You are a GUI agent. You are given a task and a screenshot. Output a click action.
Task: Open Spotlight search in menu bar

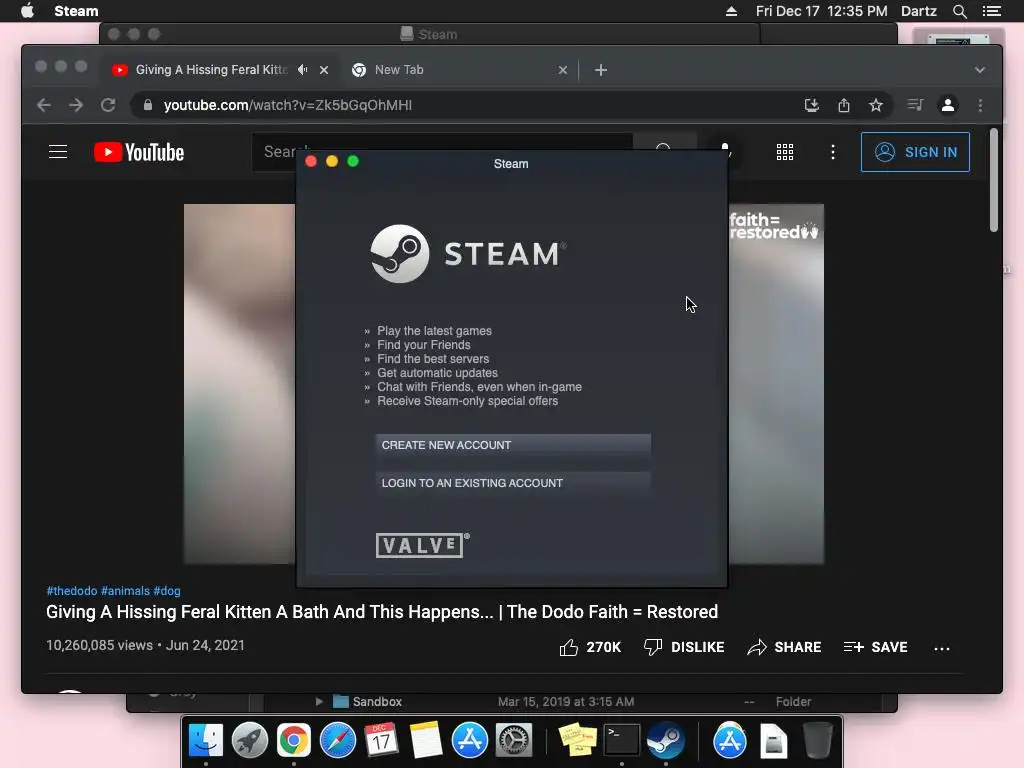[959, 11]
